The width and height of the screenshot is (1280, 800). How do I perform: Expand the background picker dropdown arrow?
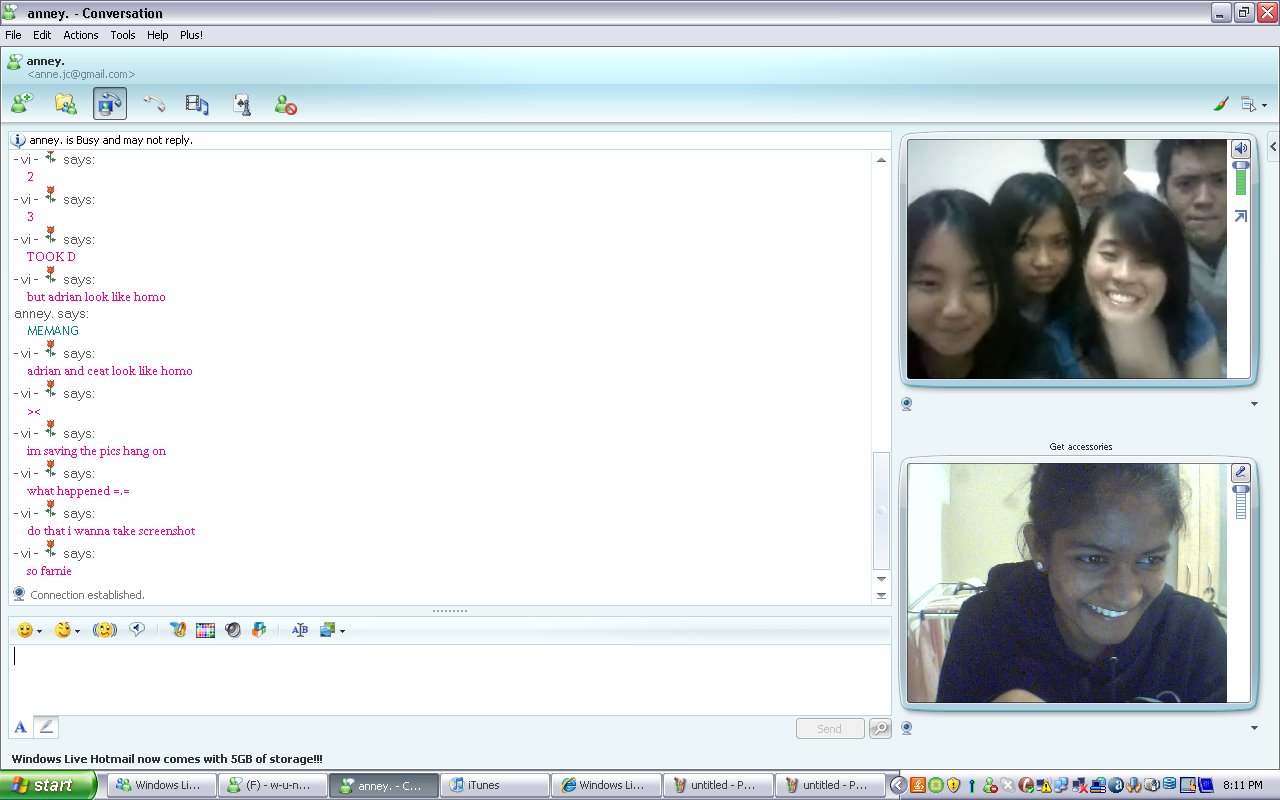[343, 631]
